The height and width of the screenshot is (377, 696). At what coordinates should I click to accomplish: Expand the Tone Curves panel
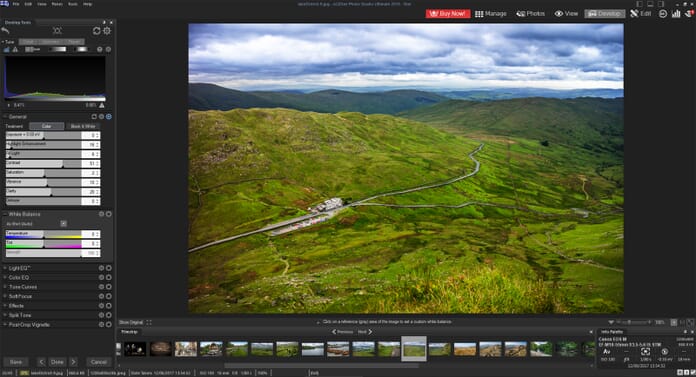click(22, 287)
